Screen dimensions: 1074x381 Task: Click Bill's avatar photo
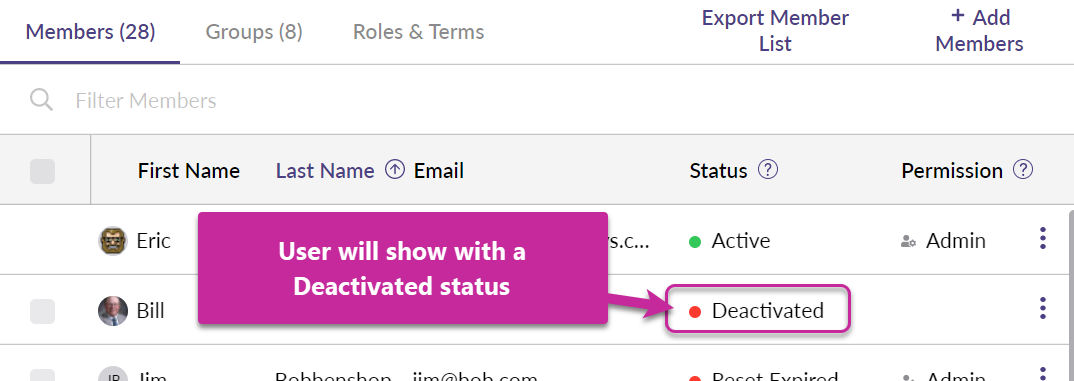coord(113,311)
